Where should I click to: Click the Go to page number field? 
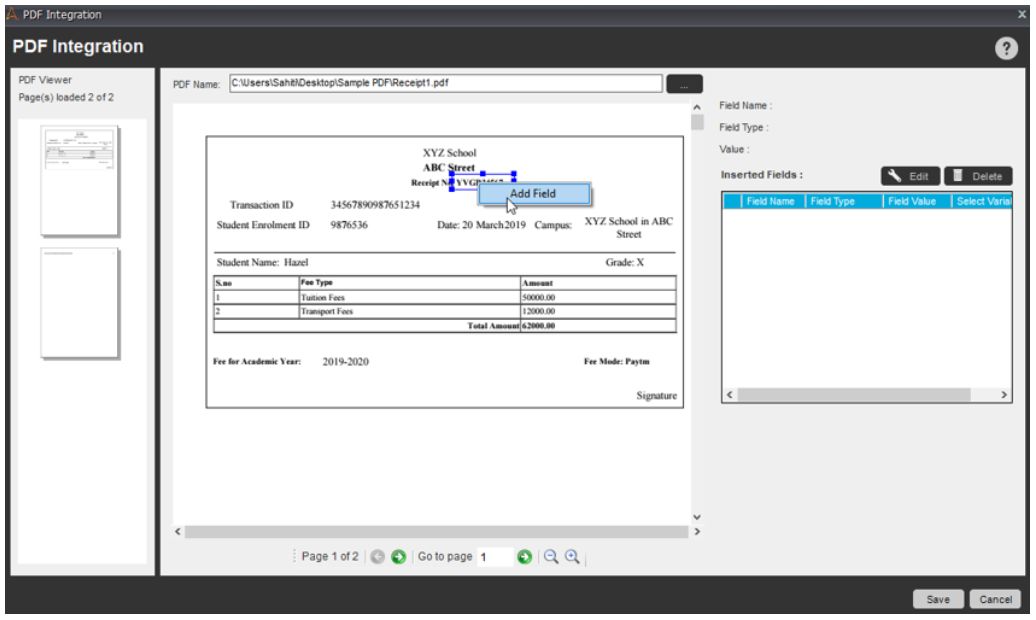496,557
